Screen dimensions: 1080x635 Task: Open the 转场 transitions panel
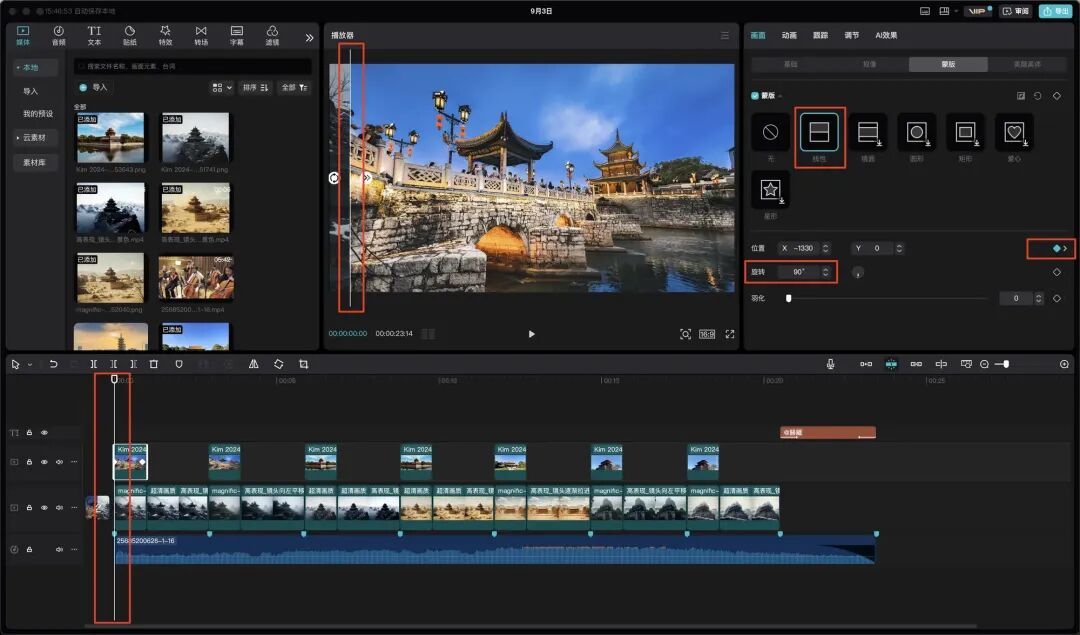click(200, 35)
